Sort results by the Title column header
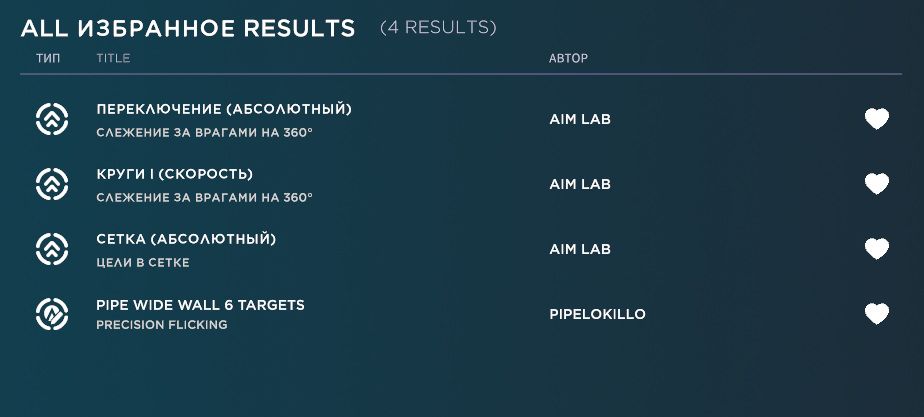 coord(113,58)
